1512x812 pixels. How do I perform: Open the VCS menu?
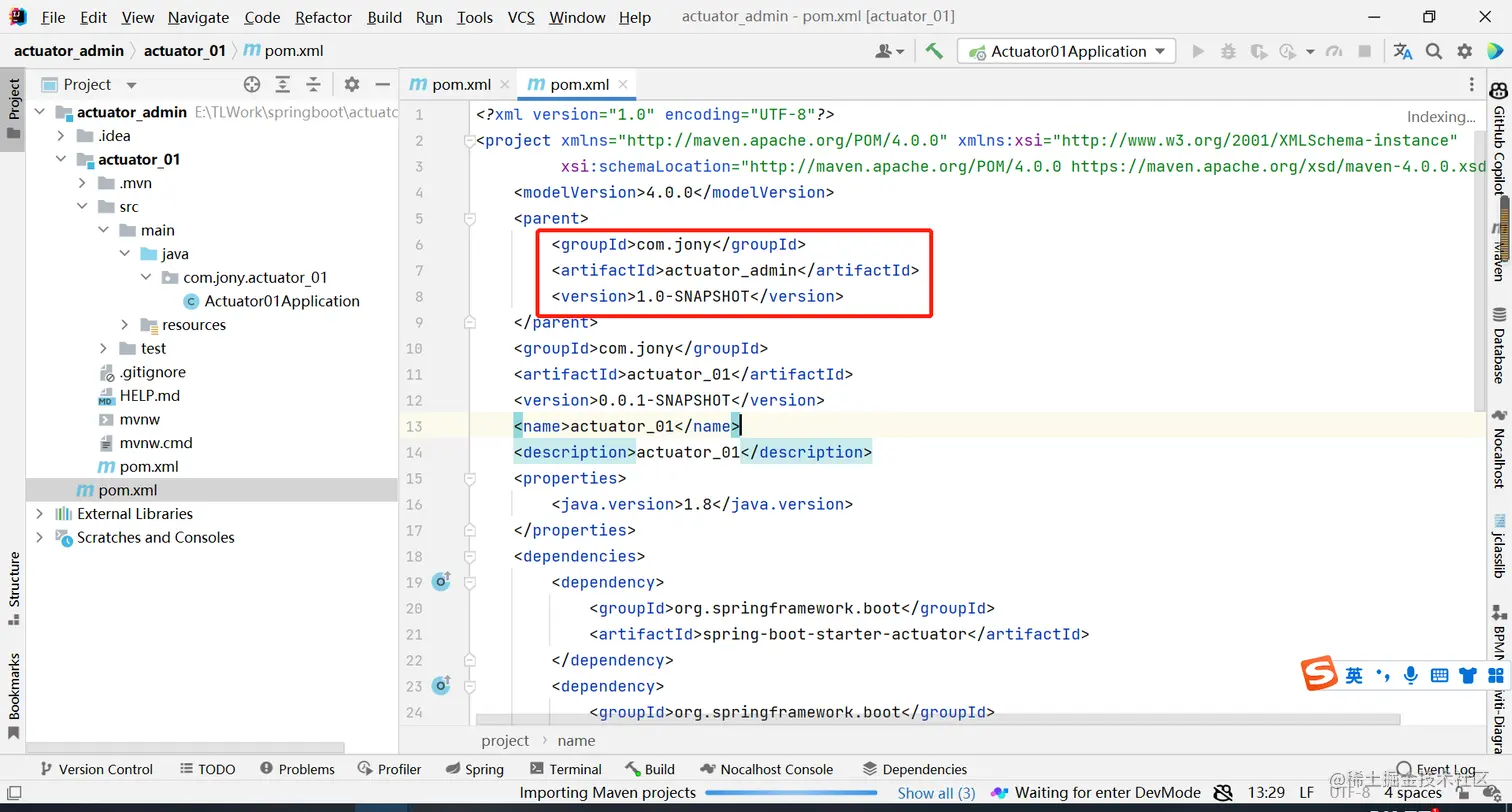521,17
